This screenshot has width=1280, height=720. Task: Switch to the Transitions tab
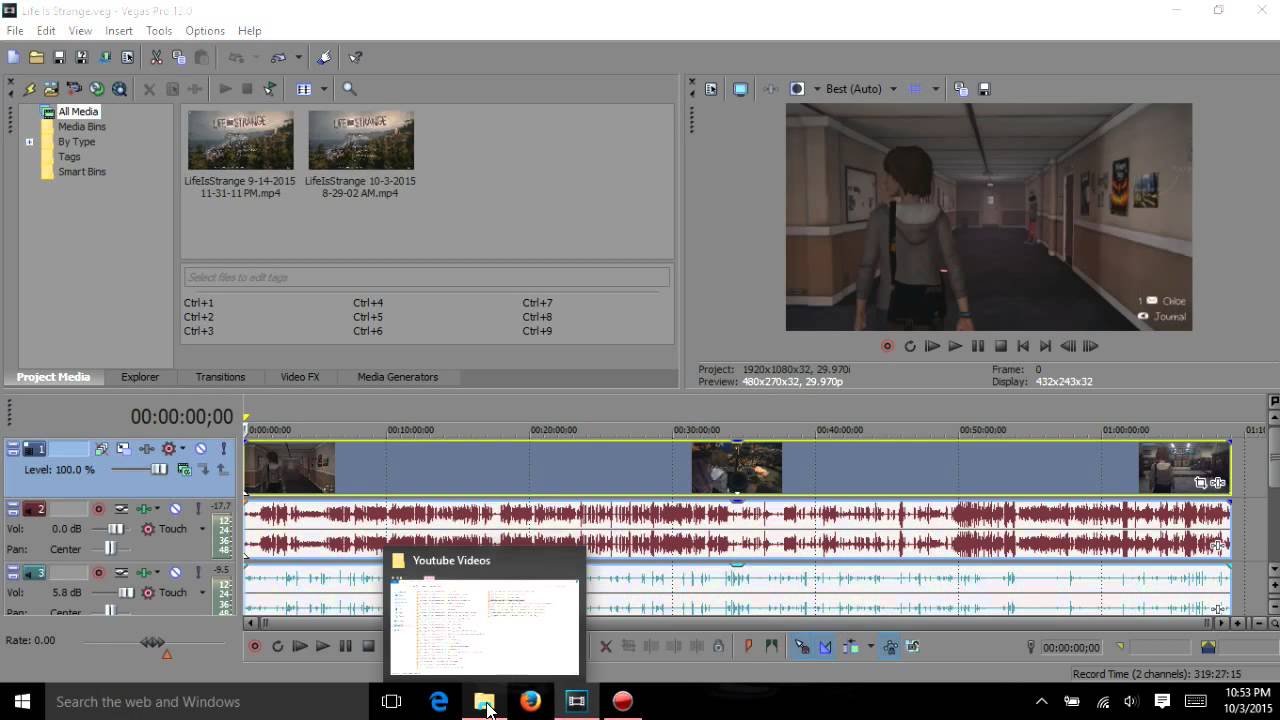pos(220,377)
